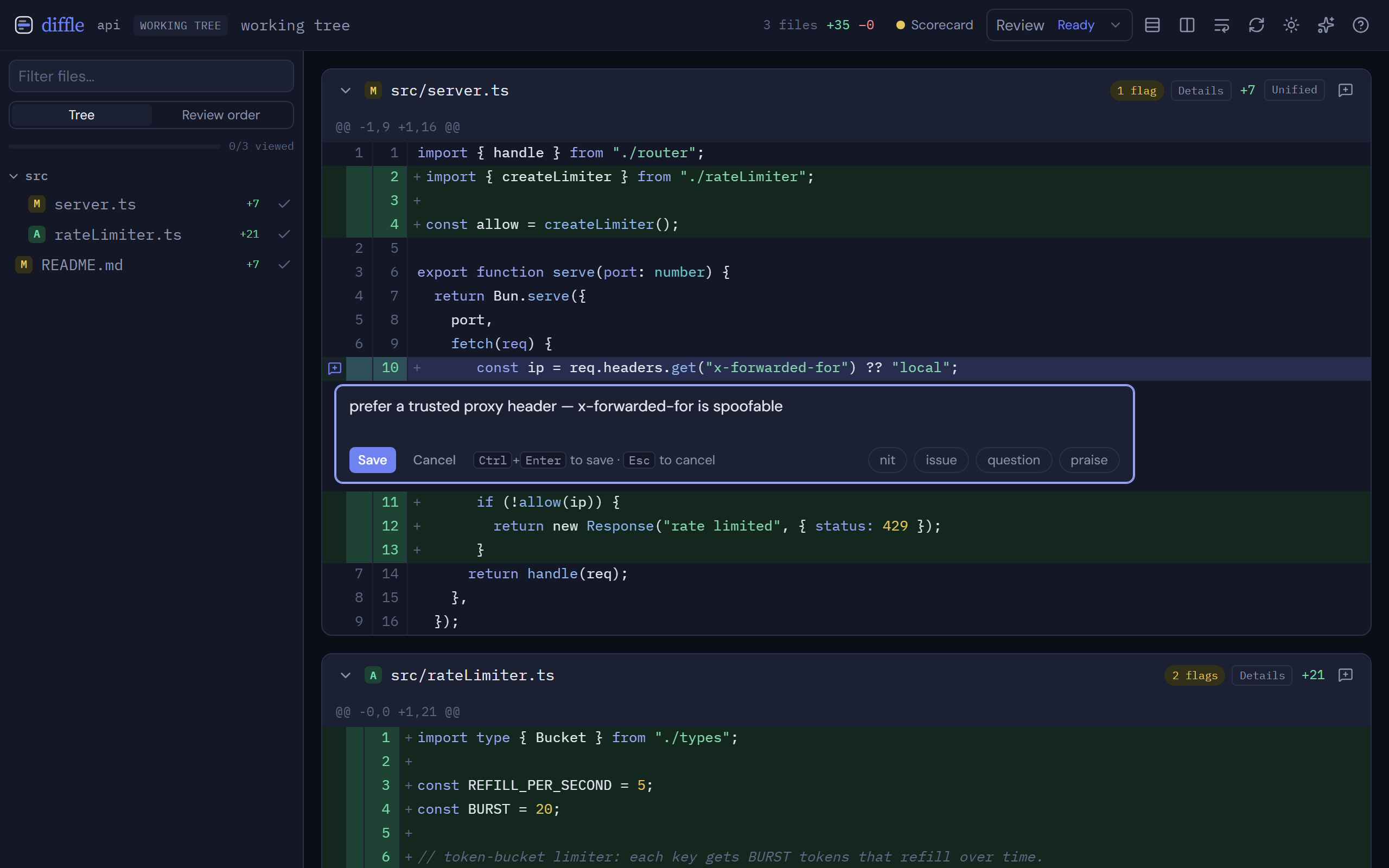Open README.md in file tree
Screen dimensions: 1389x868
pyautogui.click(x=82, y=265)
